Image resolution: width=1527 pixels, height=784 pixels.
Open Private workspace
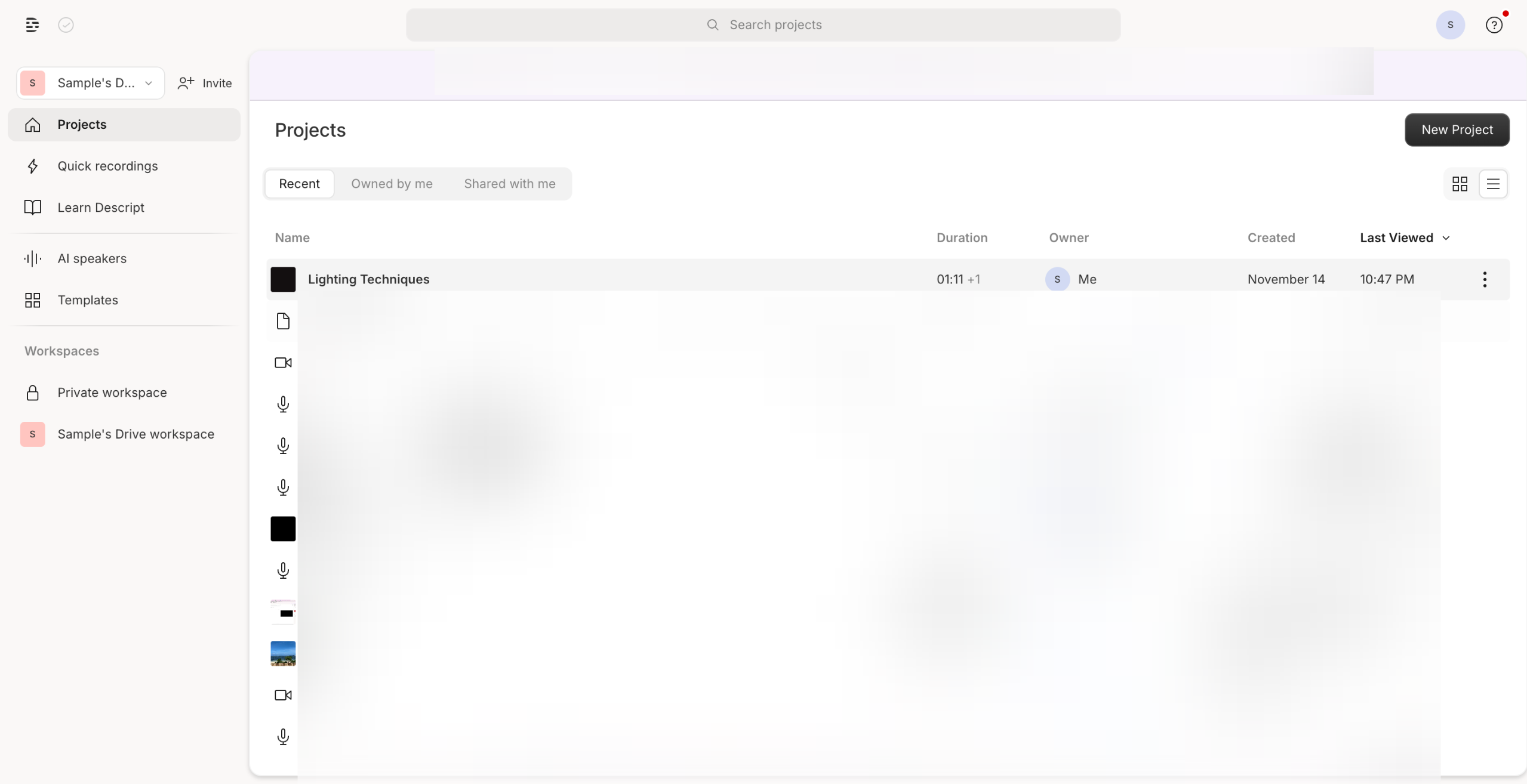click(112, 393)
